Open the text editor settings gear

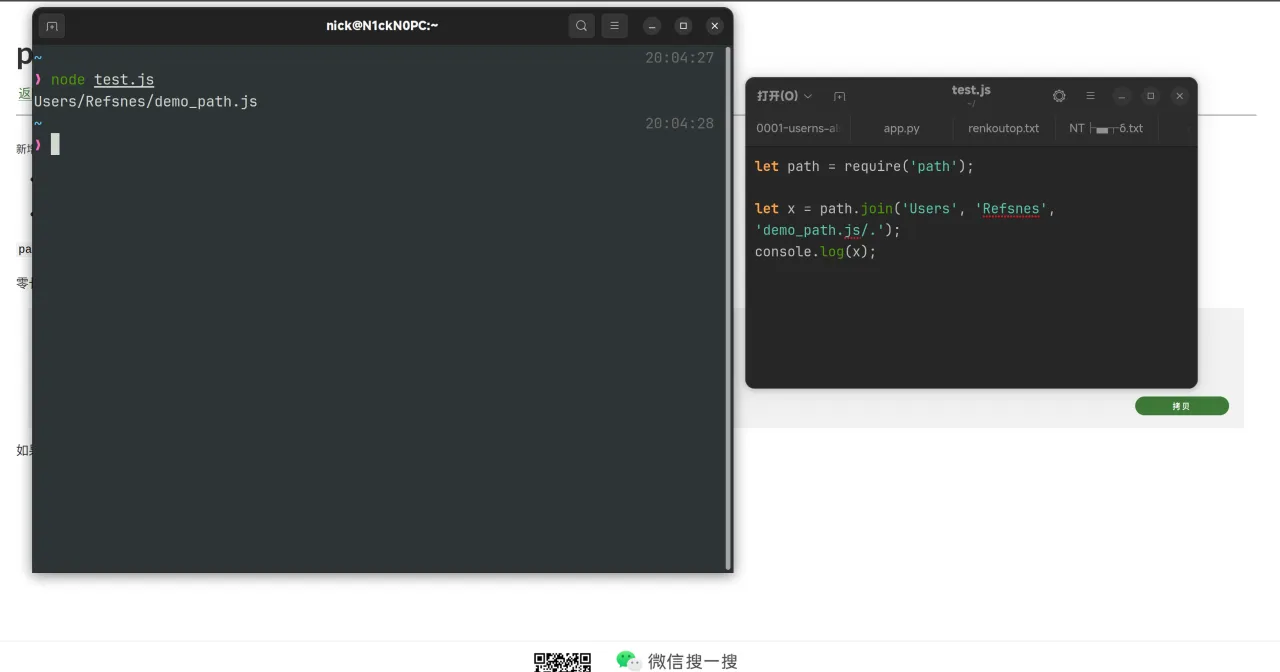pyautogui.click(x=1059, y=96)
